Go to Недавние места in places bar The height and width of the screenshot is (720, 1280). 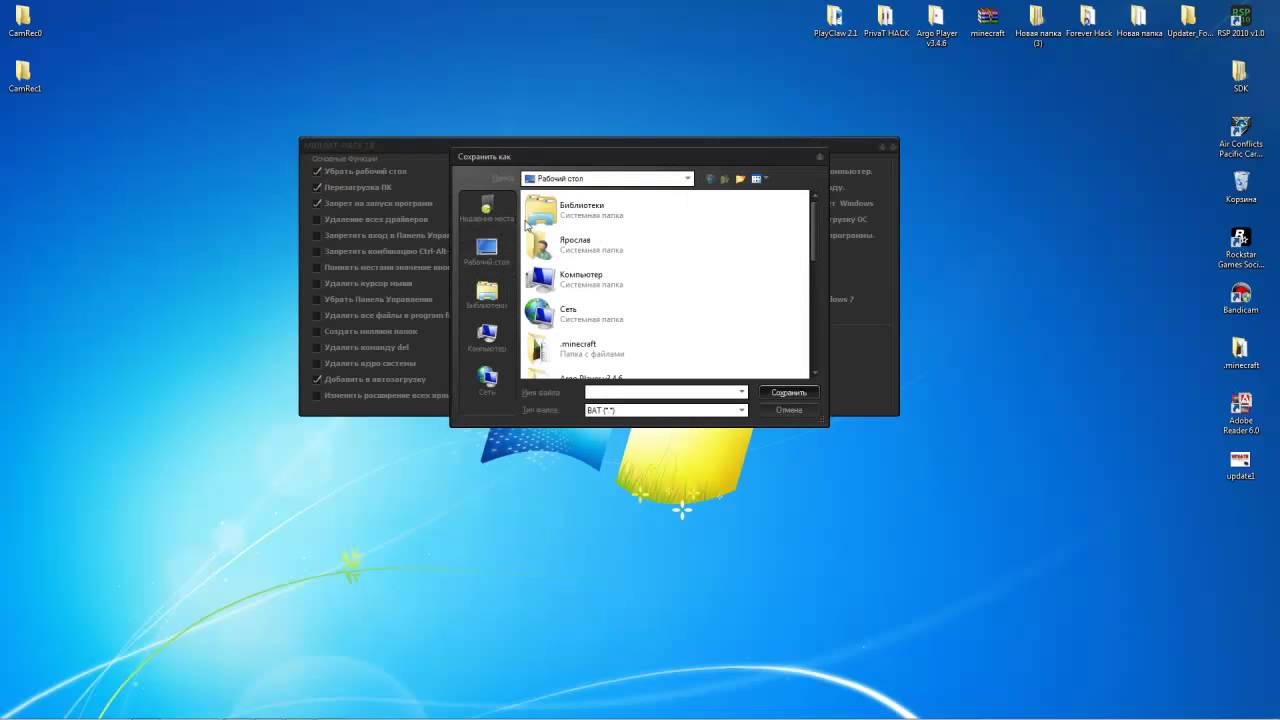point(487,210)
